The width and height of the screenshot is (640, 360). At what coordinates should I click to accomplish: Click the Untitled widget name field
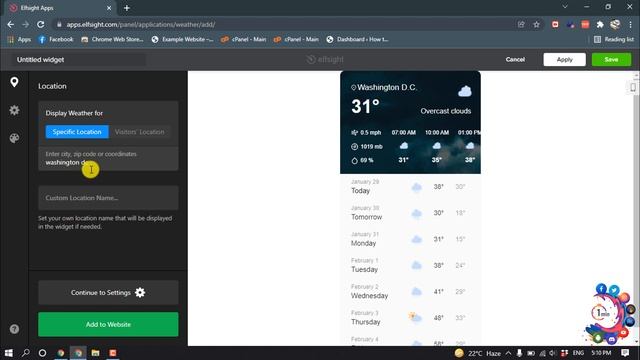click(x=78, y=60)
